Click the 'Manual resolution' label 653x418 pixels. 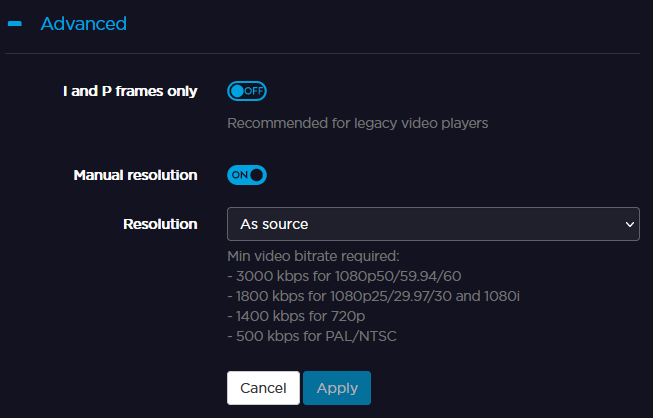click(x=135, y=175)
